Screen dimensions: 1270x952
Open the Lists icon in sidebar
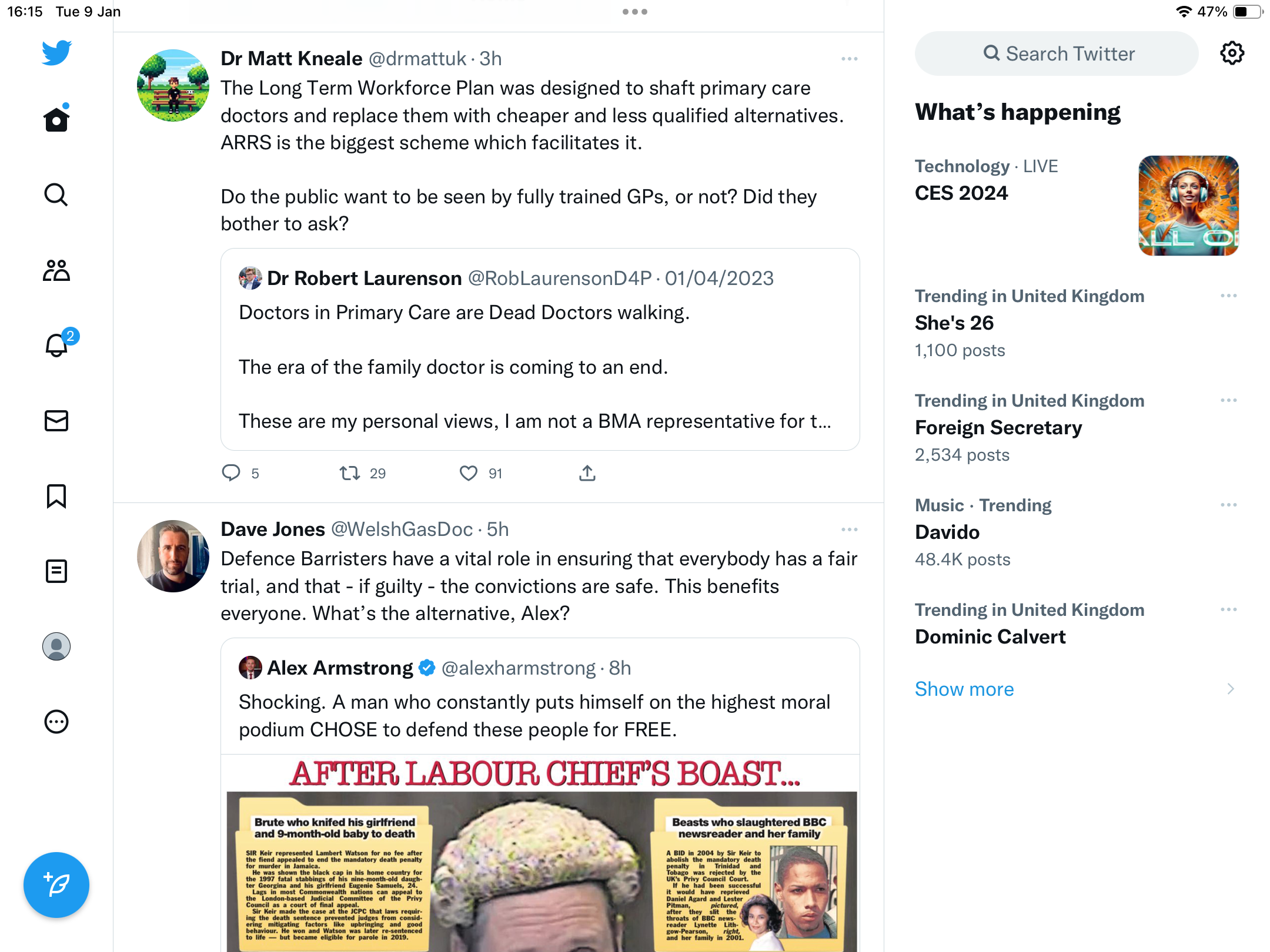(56, 571)
